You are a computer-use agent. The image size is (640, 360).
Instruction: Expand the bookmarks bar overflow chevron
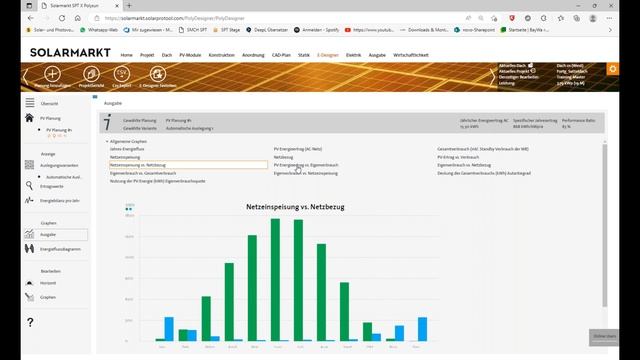(610, 30)
